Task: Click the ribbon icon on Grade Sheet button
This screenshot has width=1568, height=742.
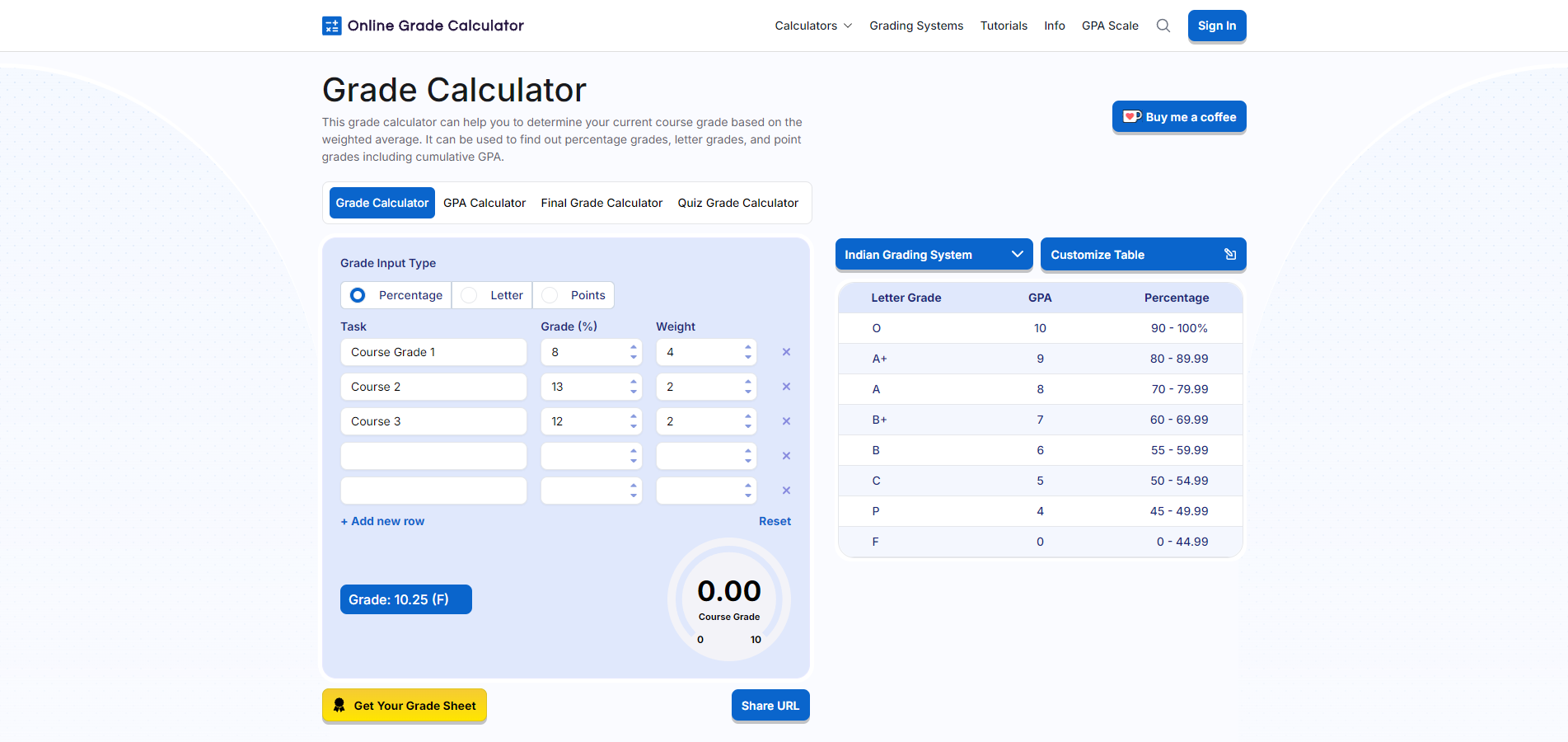Action: [x=339, y=706]
